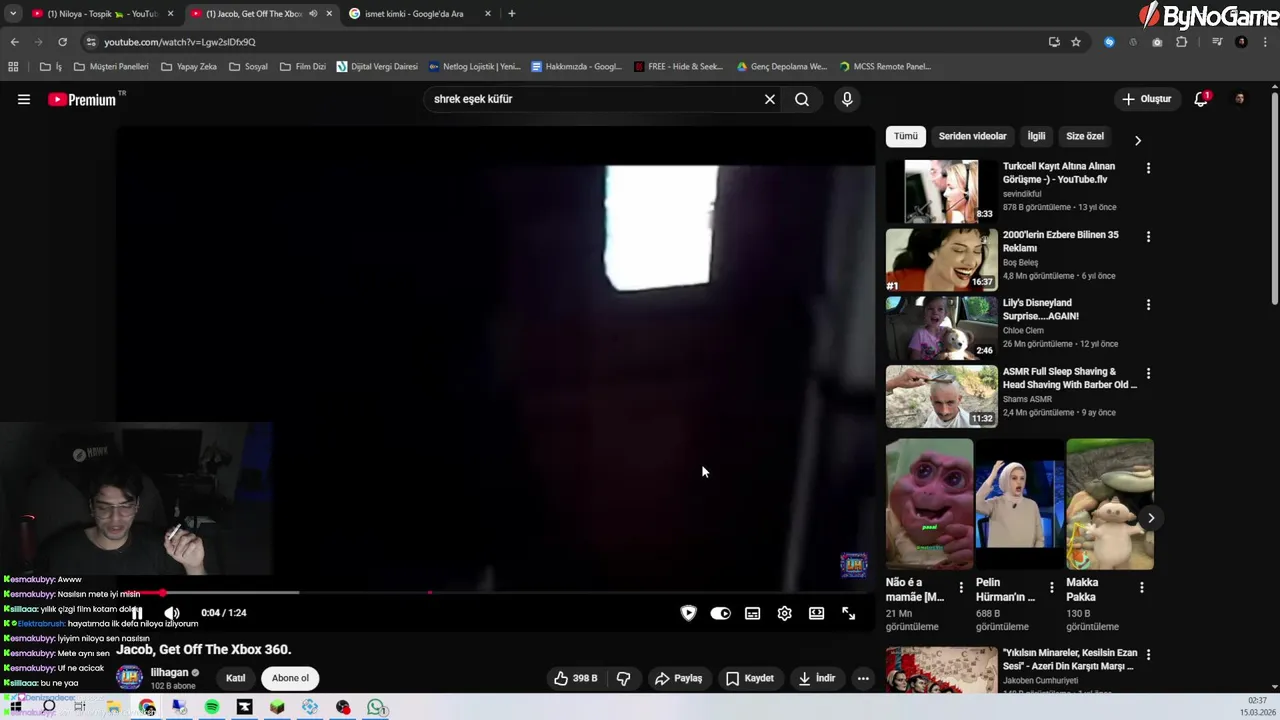Open options for Pelin Hürman'ın short

(x=1051, y=588)
